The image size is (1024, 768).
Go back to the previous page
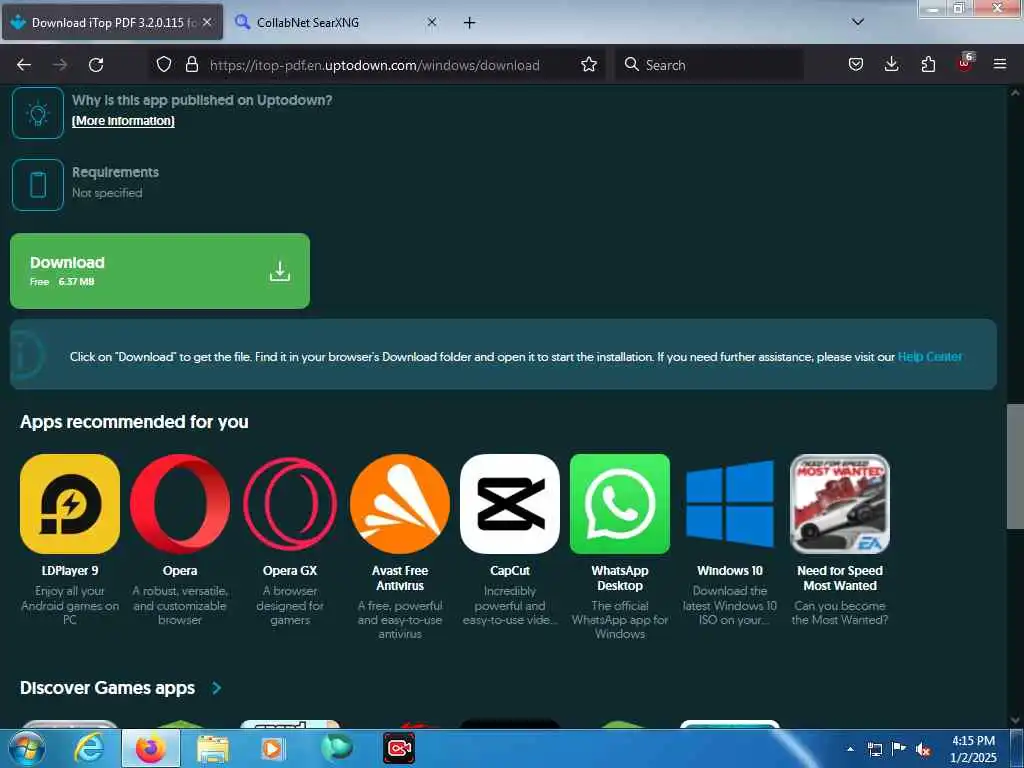coord(24,65)
